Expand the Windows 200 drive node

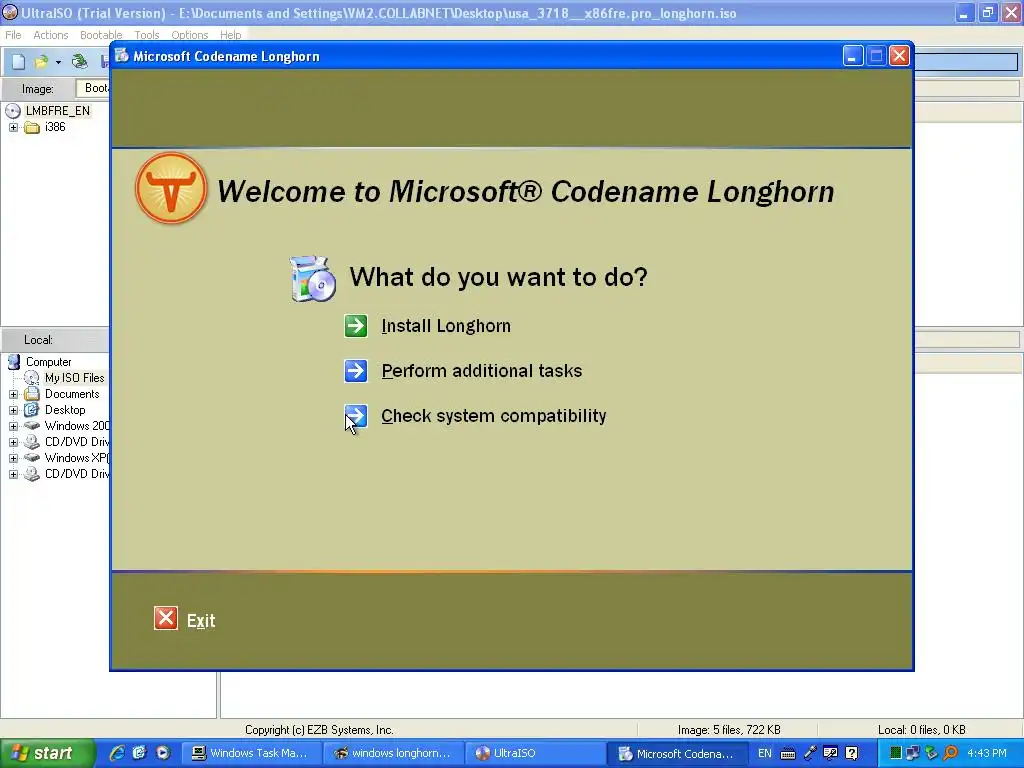pos(13,426)
